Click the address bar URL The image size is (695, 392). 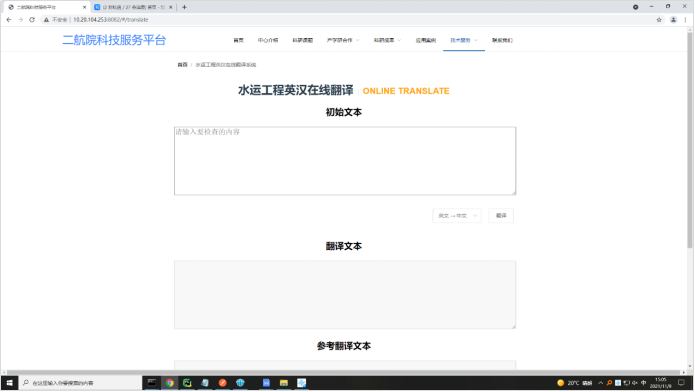pos(111,20)
